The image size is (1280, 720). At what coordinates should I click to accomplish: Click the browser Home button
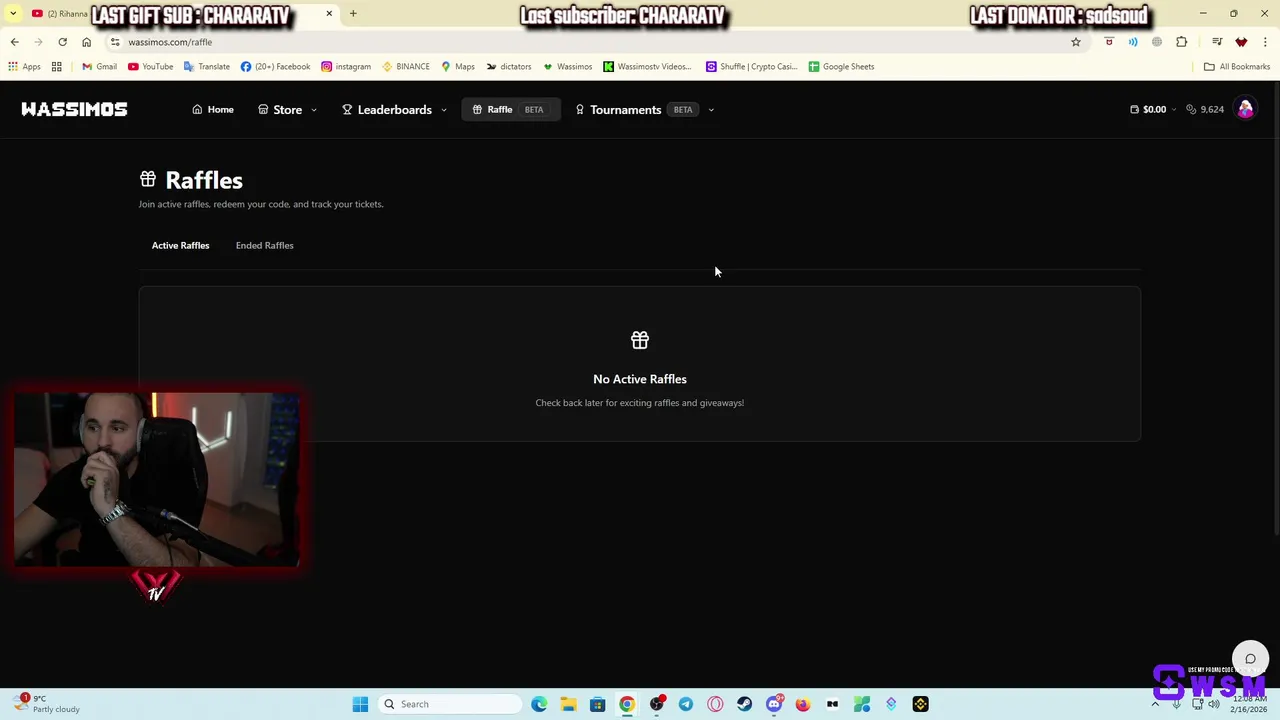(x=86, y=42)
